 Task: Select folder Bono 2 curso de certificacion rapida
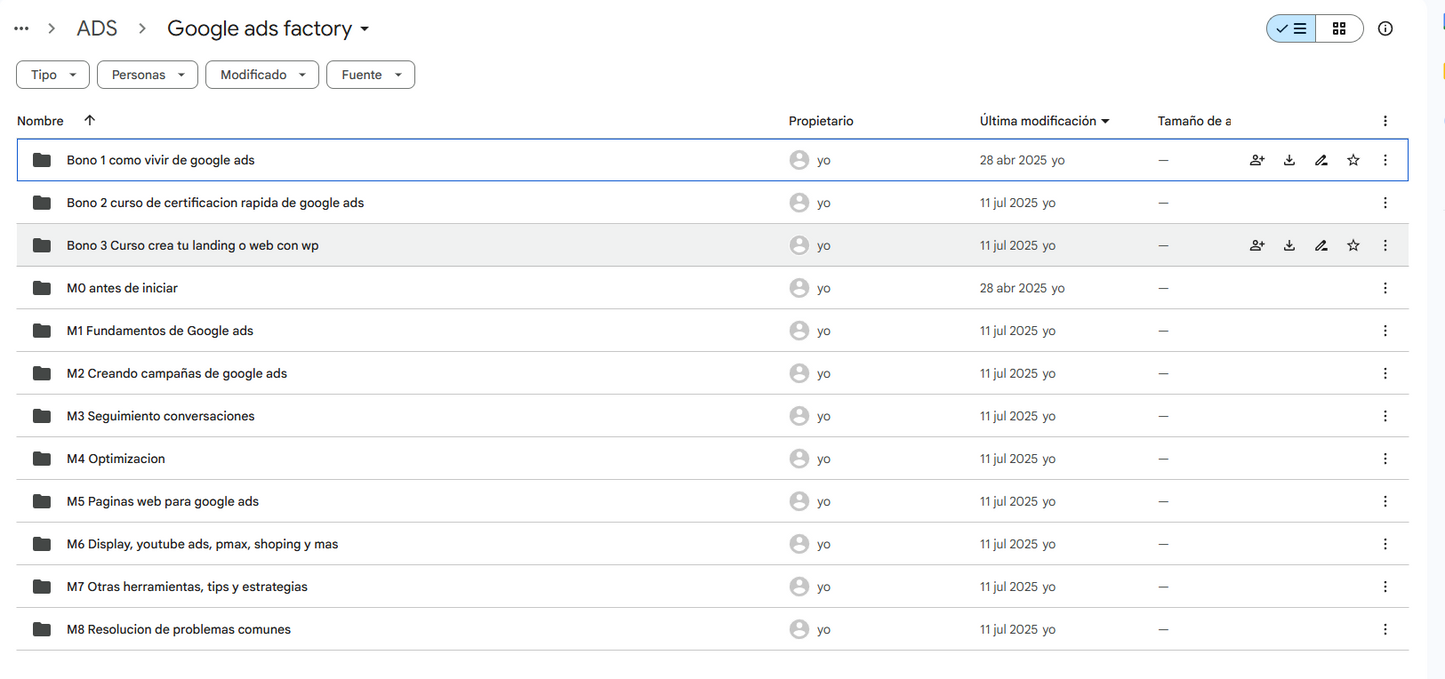point(215,203)
